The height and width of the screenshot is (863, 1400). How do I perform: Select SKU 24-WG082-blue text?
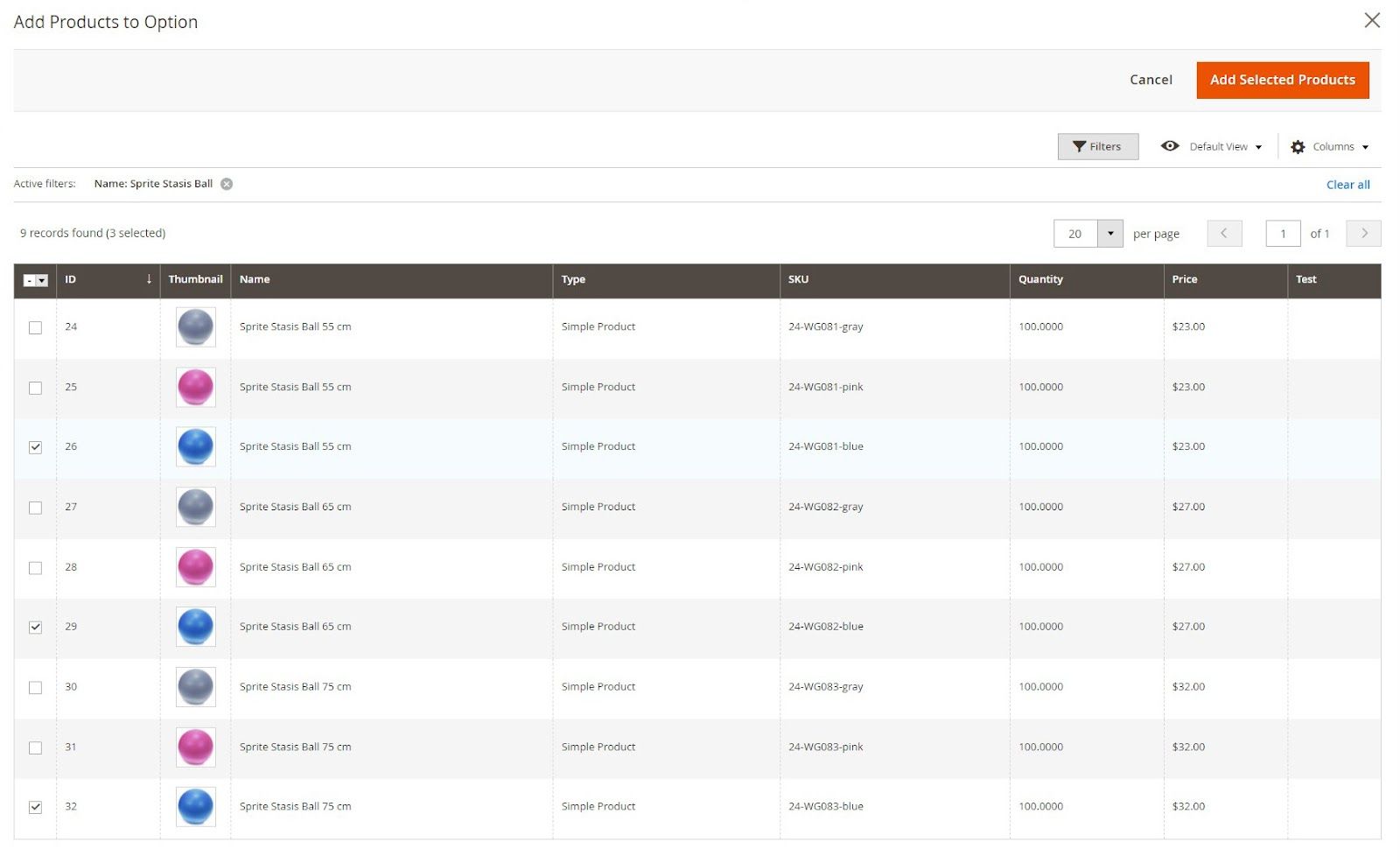(x=825, y=627)
